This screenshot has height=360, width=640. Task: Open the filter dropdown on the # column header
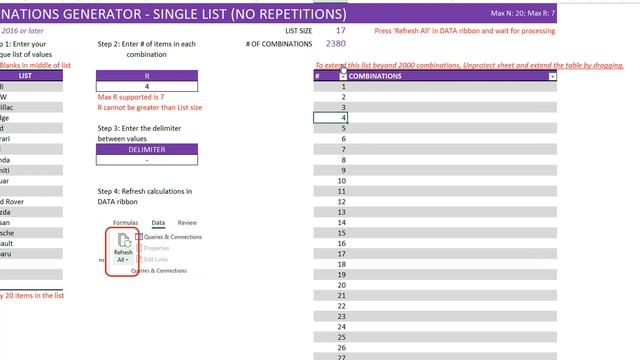click(343, 76)
